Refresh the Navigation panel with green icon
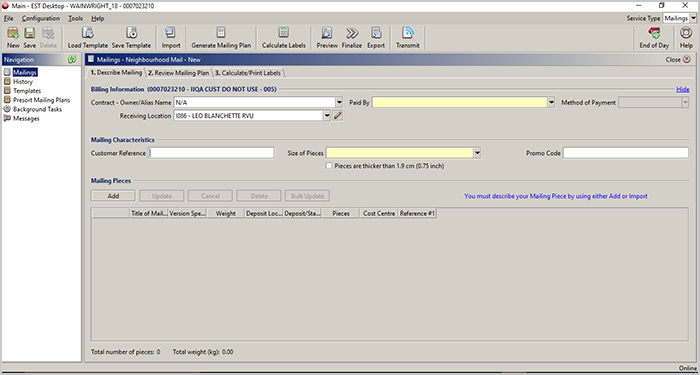Image resolution: width=700 pixels, height=375 pixels. point(72,59)
